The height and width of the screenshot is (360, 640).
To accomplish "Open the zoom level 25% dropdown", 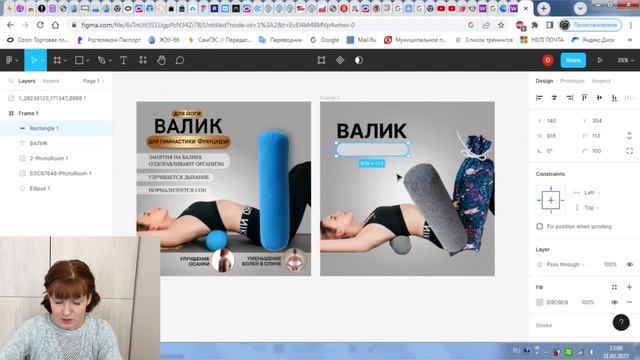I will [x=625, y=60].
